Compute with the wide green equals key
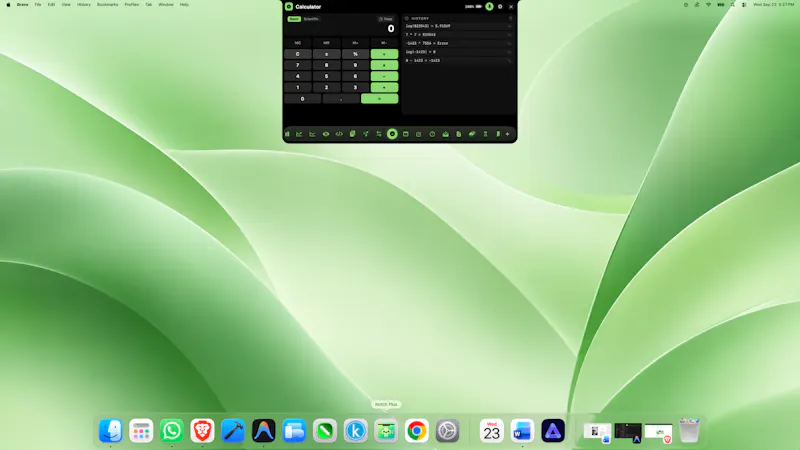 pyautogui.click(x=380, y=99)
